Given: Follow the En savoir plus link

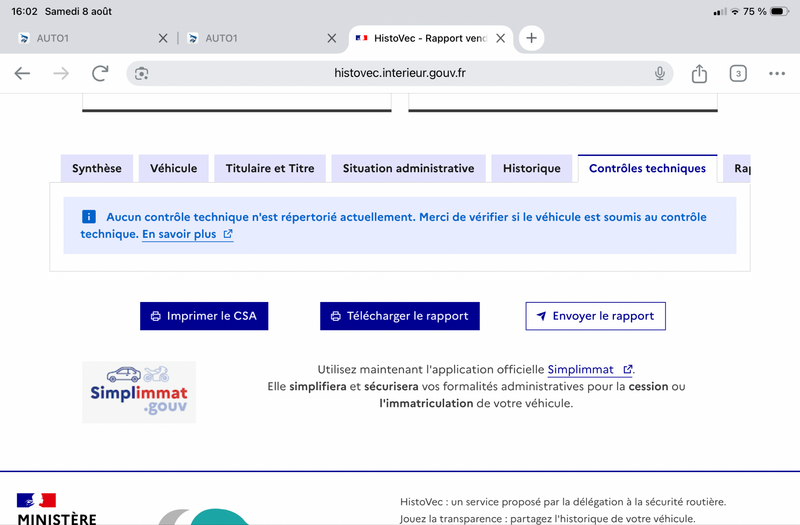Looking at the screenshot, I should (187, 234).
